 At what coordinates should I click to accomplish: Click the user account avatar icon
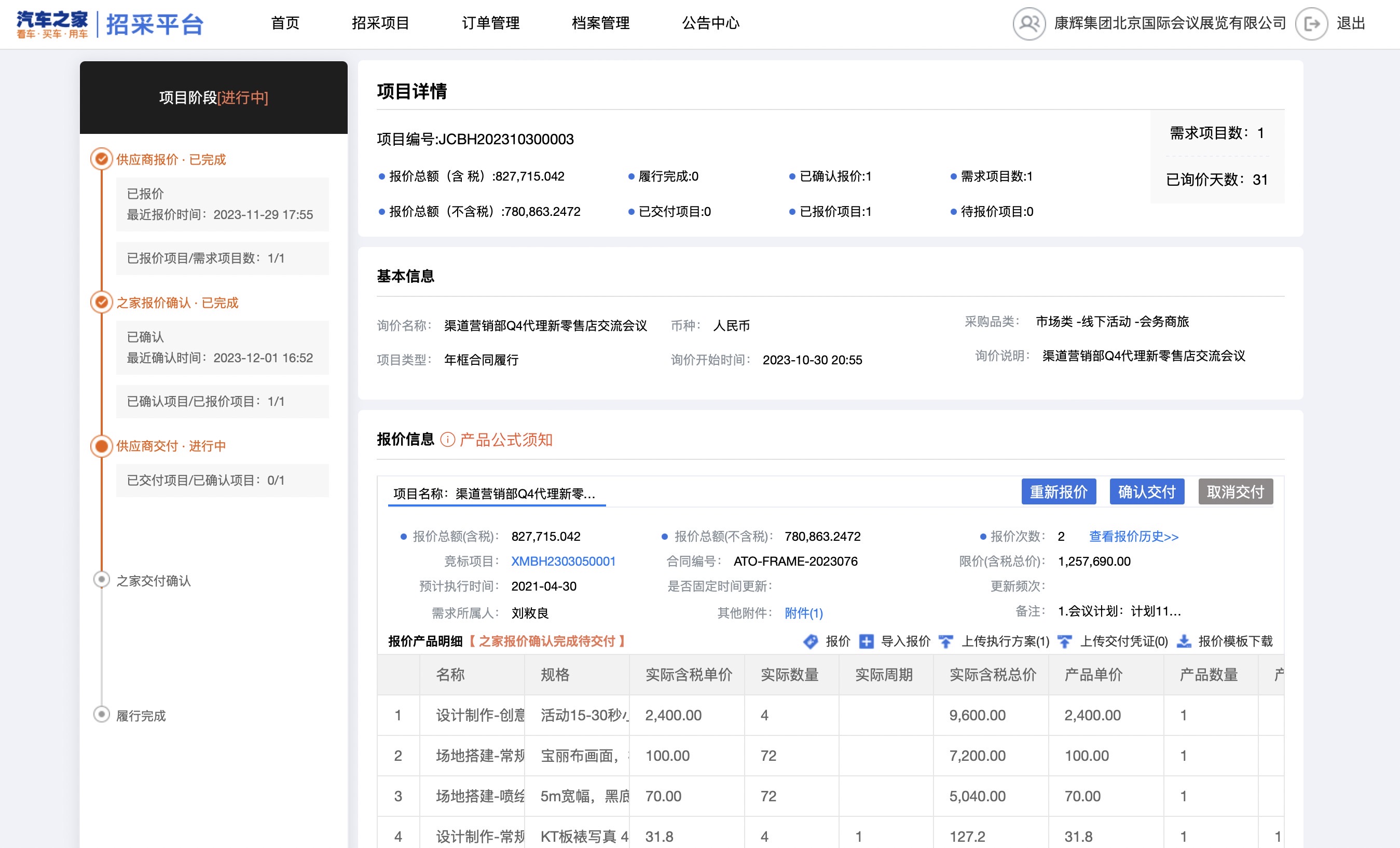1028,23
